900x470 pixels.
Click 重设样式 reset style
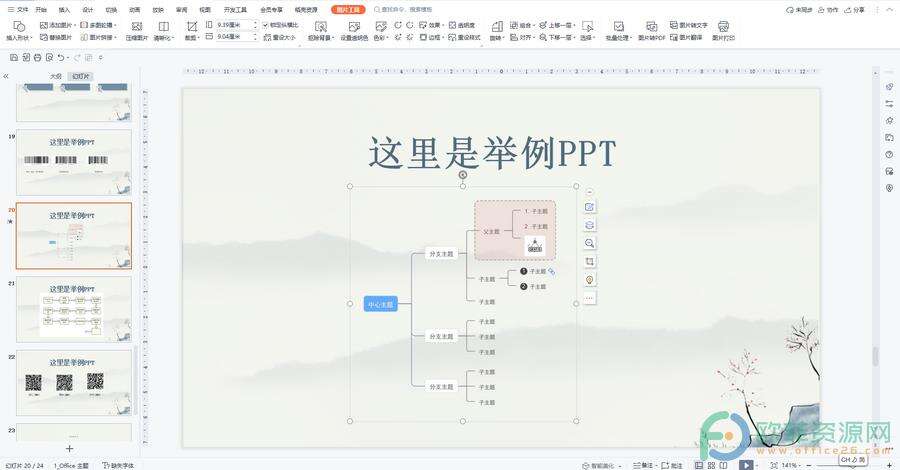(464, 37)
